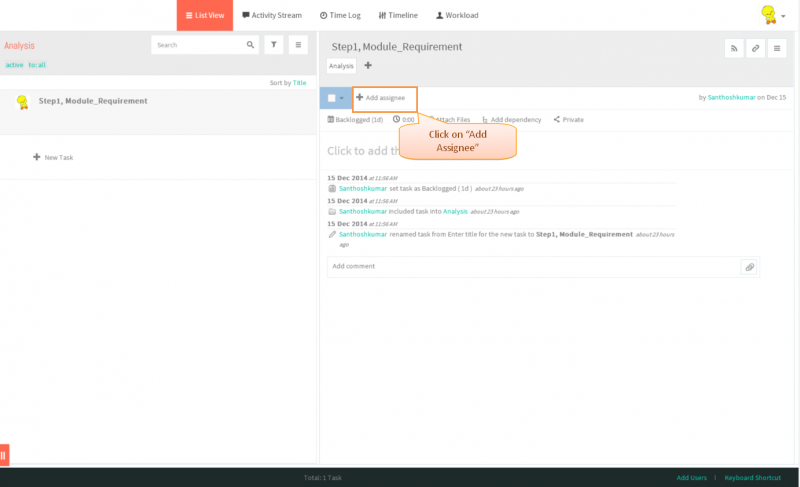The width and height of the screenshot is (800, 487).
Task: Copy the task link via the chain icon
Action: (x=756, y=48)
